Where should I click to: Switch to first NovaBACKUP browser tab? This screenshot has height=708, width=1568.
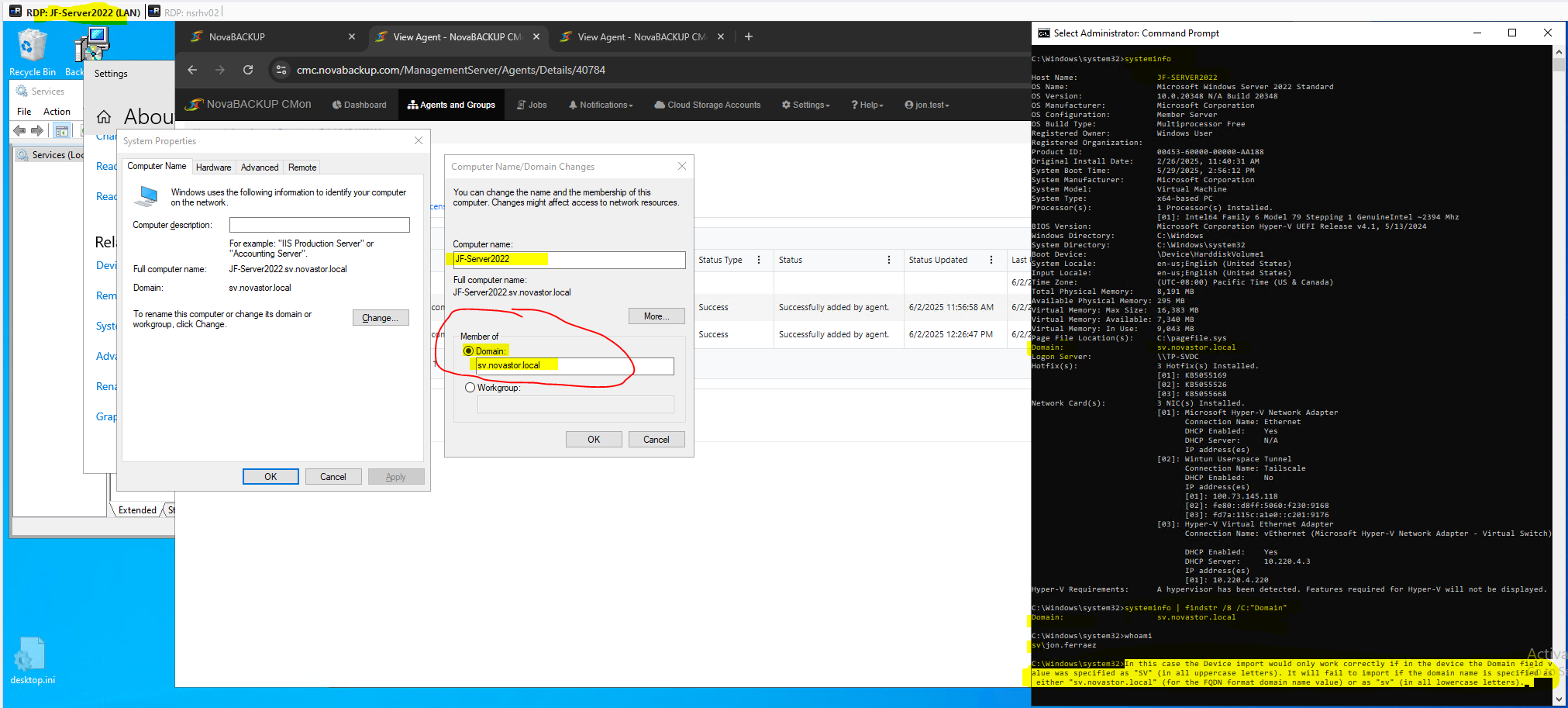click(271, 36)
